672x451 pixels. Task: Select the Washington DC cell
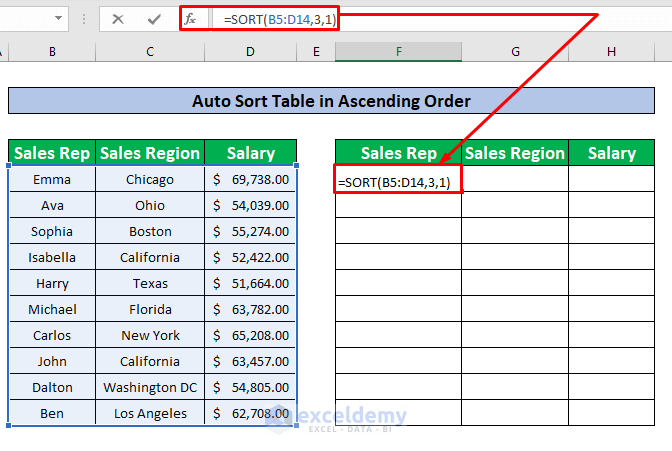[150, 387]
